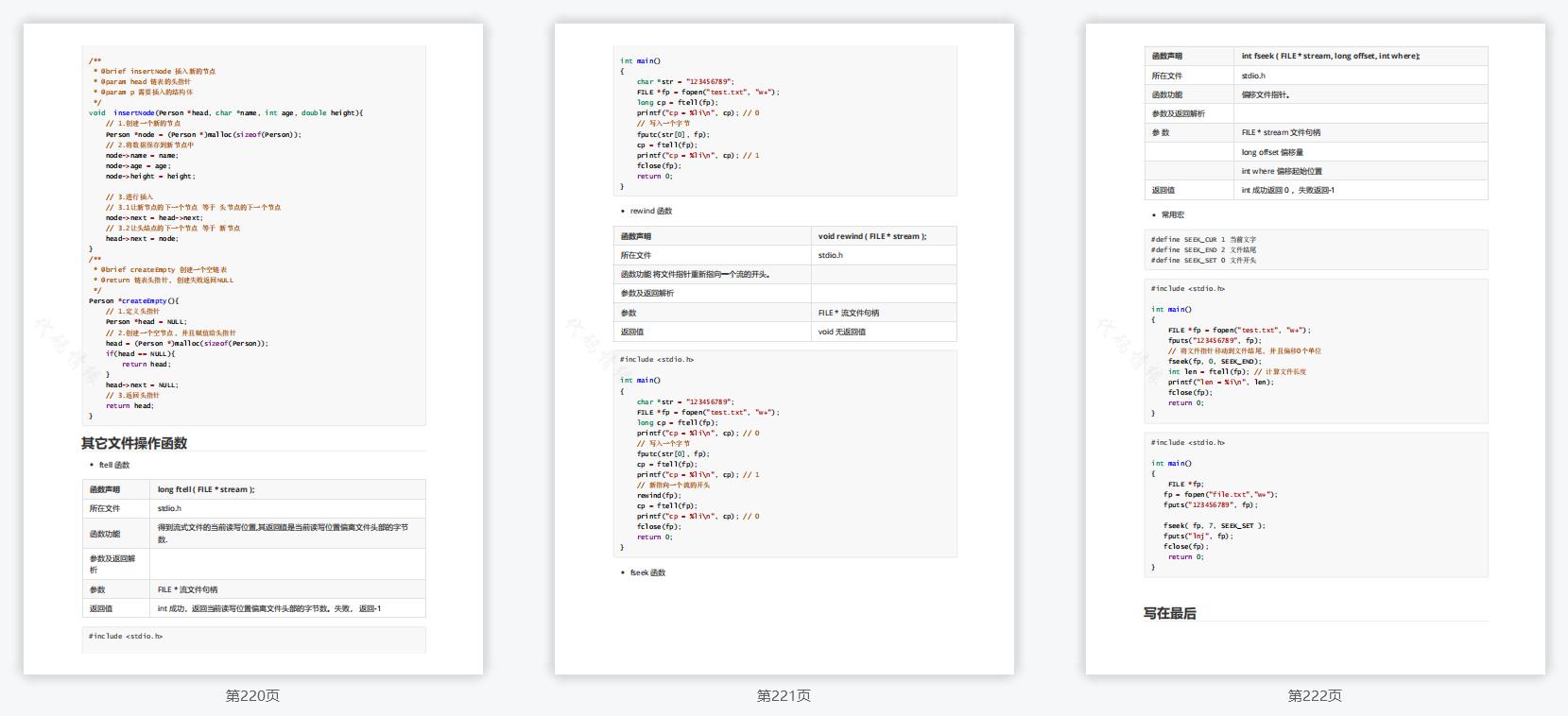Click the cell long offset 偏移量
The width and height of the screenshot is (1568, 716).
pos(1361,152)
